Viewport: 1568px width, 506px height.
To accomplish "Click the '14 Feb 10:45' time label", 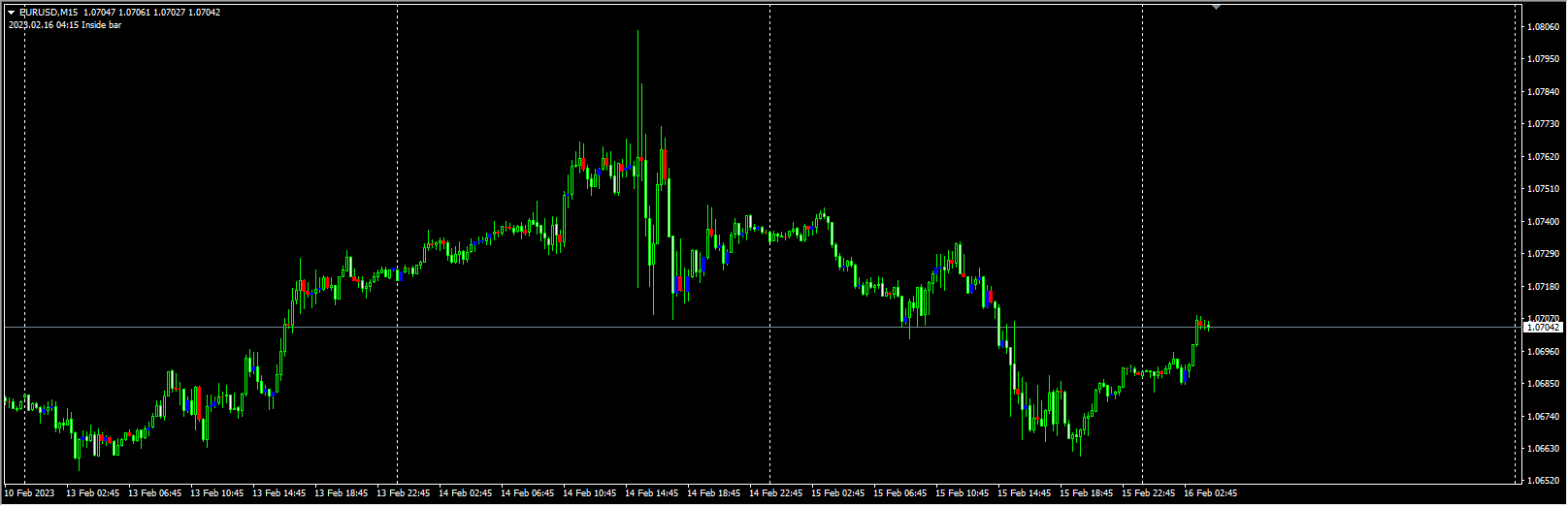I will pos(590,493).
